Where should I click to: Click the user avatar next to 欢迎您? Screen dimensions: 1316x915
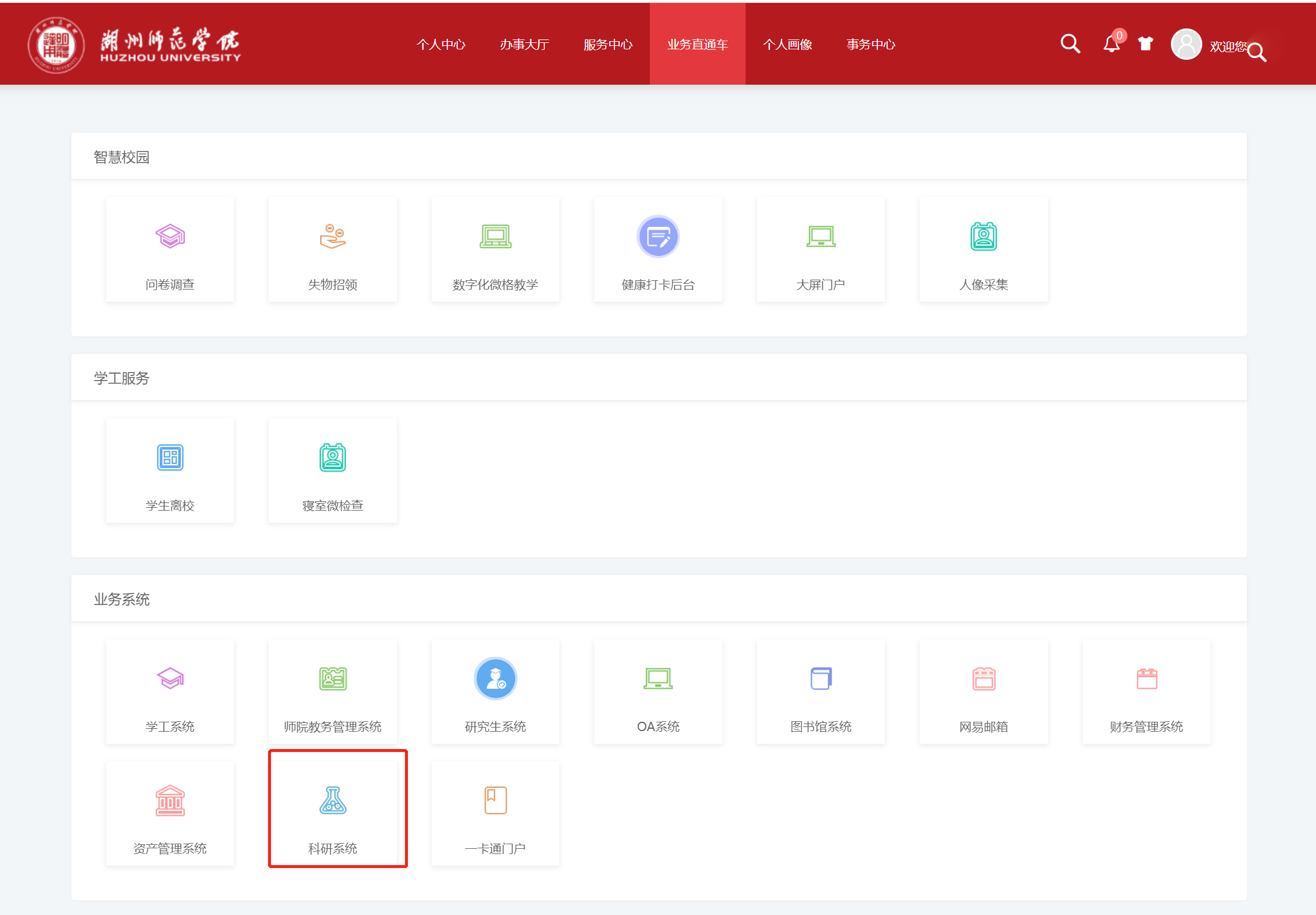(x=1186, y=45)
